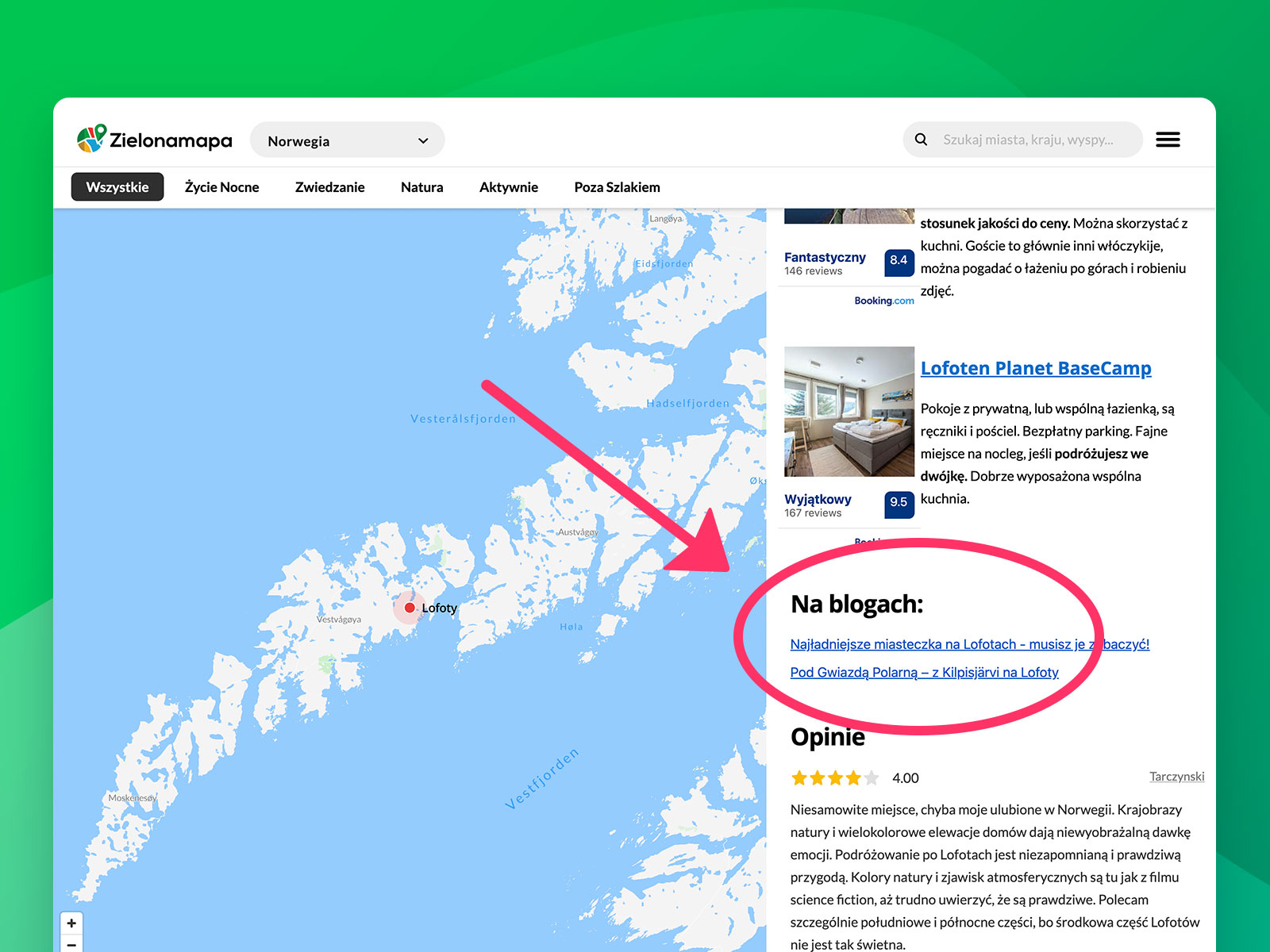Open the Natura tab
Viewport: 1270px width, 952px height.
click(422, 187)
